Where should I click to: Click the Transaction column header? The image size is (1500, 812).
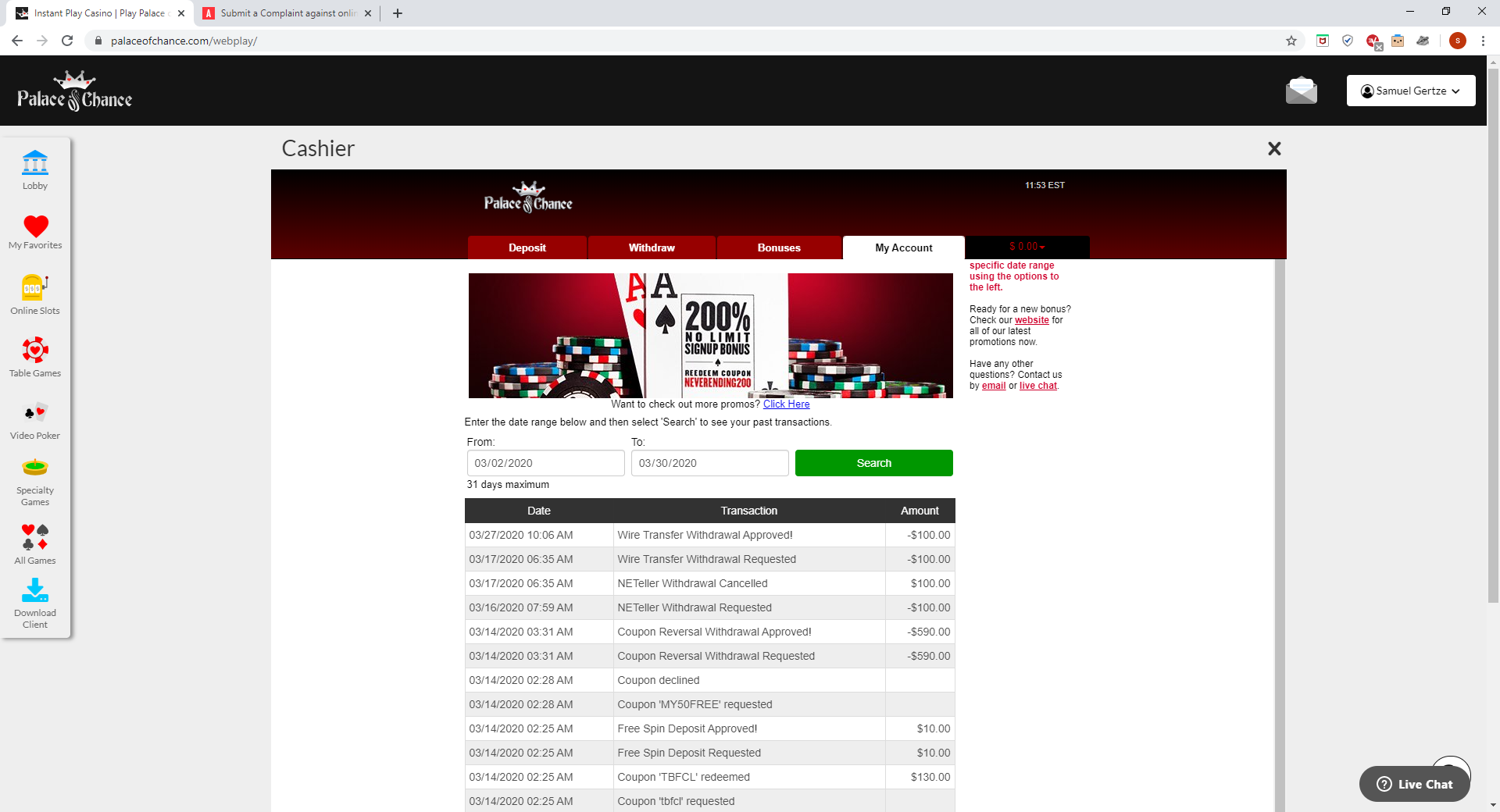749,511
